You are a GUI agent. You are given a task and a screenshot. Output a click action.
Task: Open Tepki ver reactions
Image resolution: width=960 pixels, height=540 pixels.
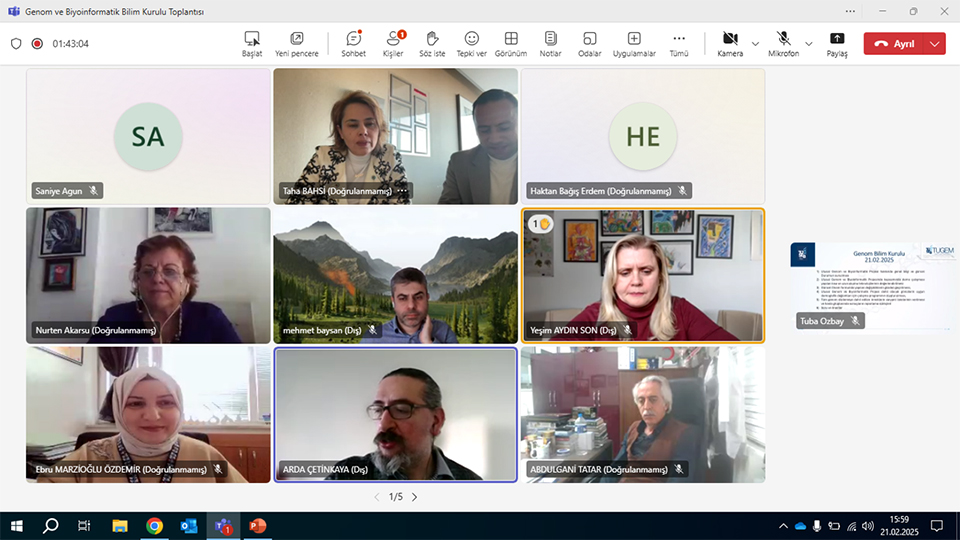(x=472, y=43)
